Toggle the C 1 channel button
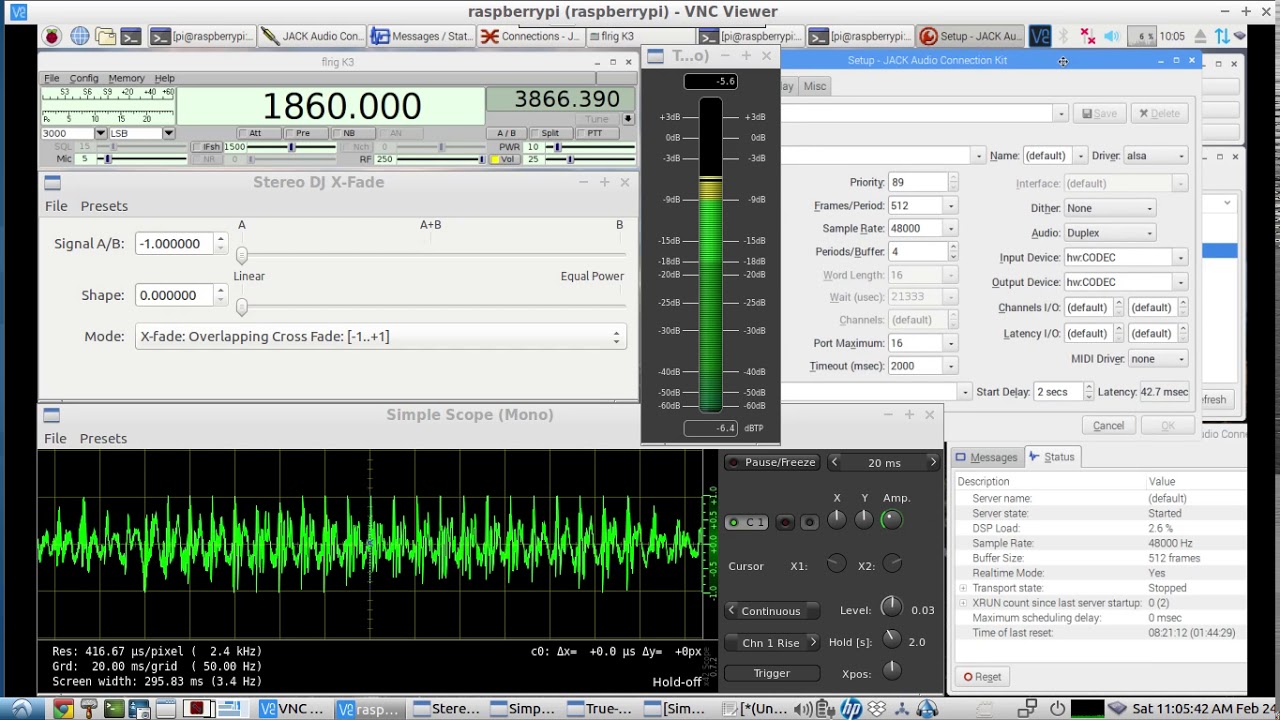This screenshot has width=1280, height=720. point(747,522)
